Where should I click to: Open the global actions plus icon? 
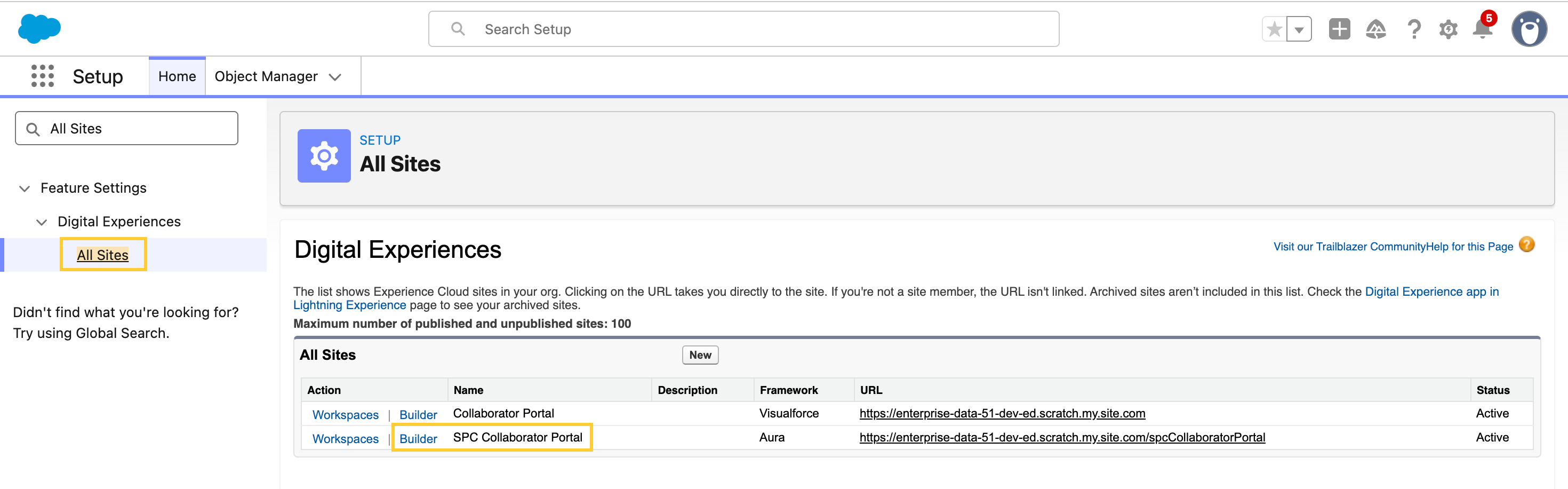(x=1339, y=29)
